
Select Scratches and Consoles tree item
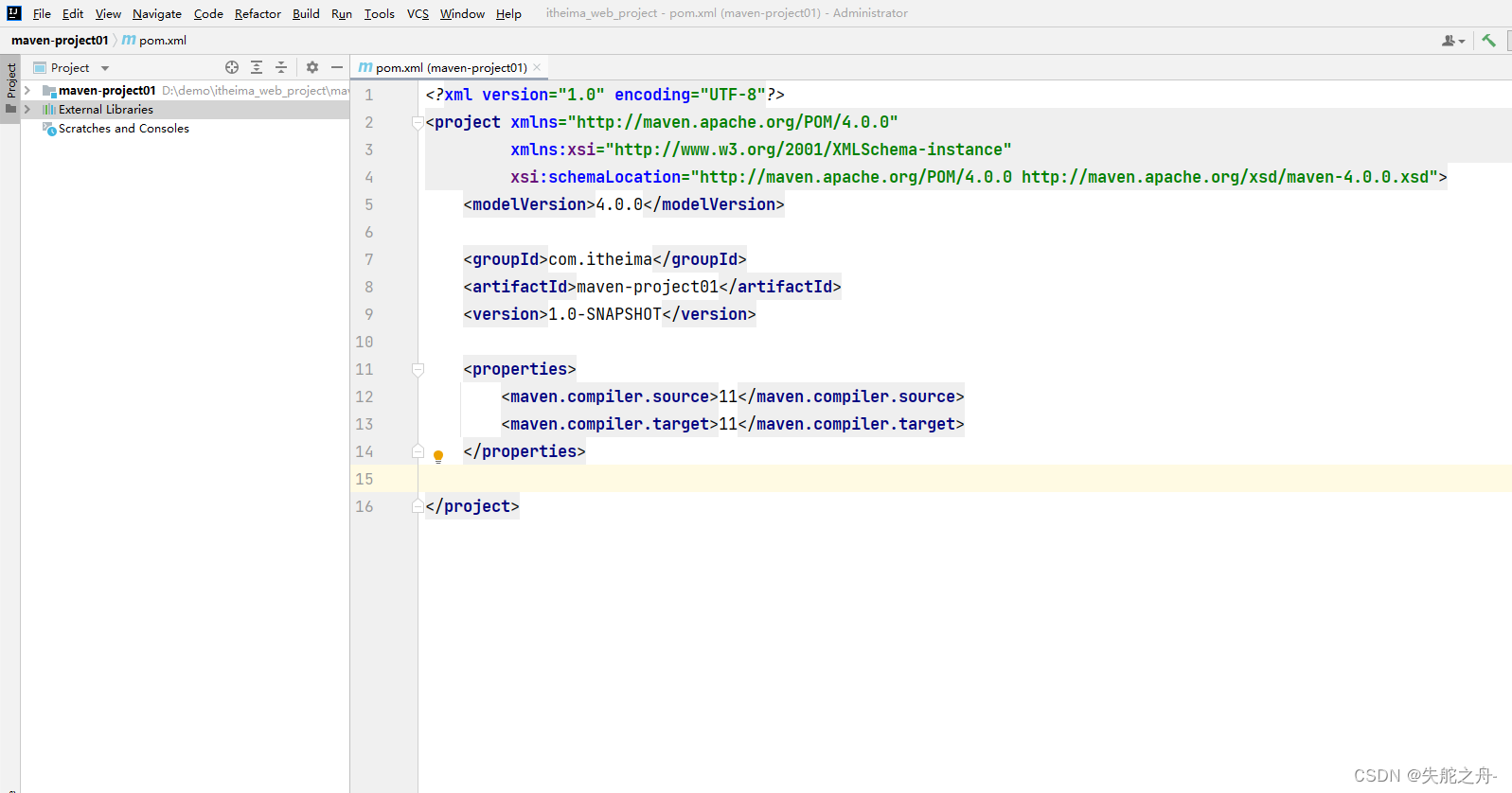click(123, 129)
